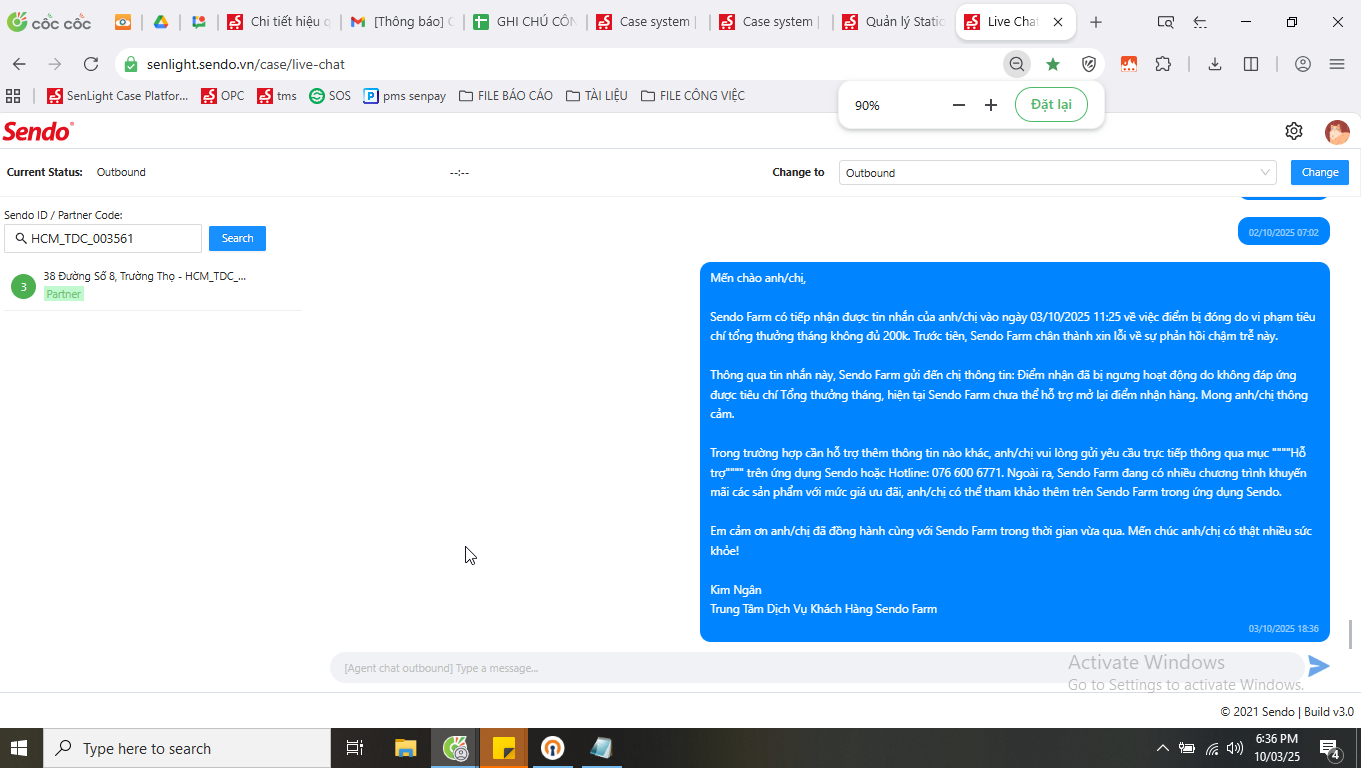
Task: Open a new browser tab
Action: coord(1096,22)
